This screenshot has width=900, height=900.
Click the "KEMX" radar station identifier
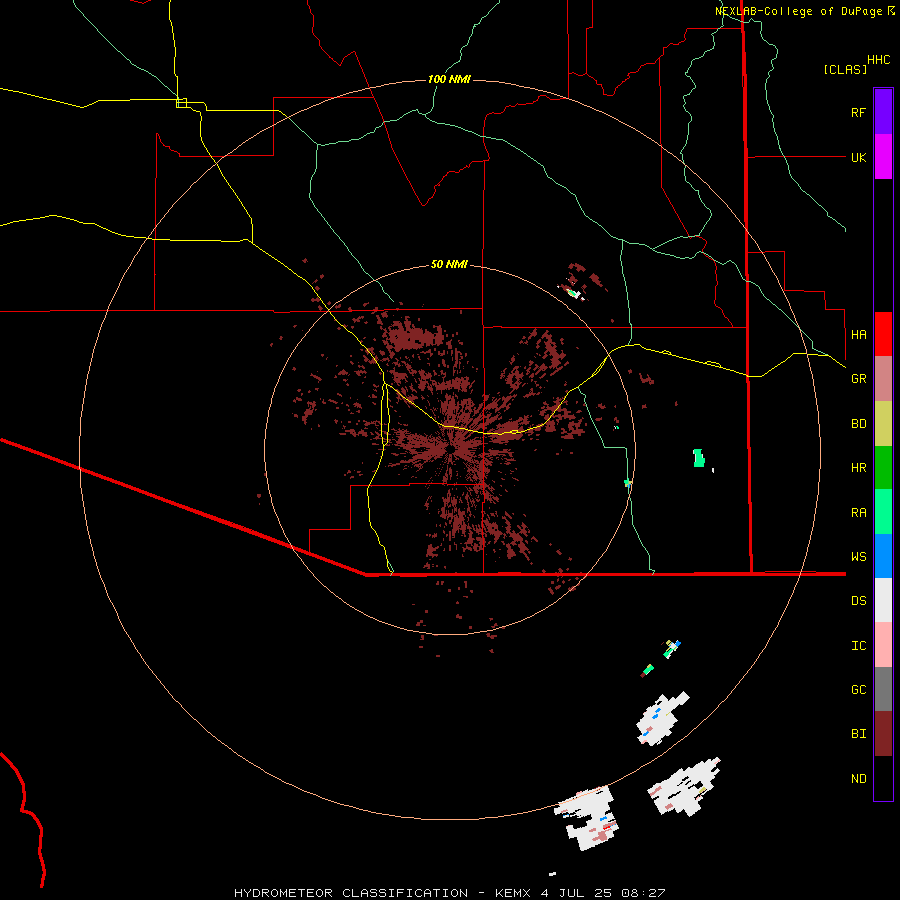513,893
